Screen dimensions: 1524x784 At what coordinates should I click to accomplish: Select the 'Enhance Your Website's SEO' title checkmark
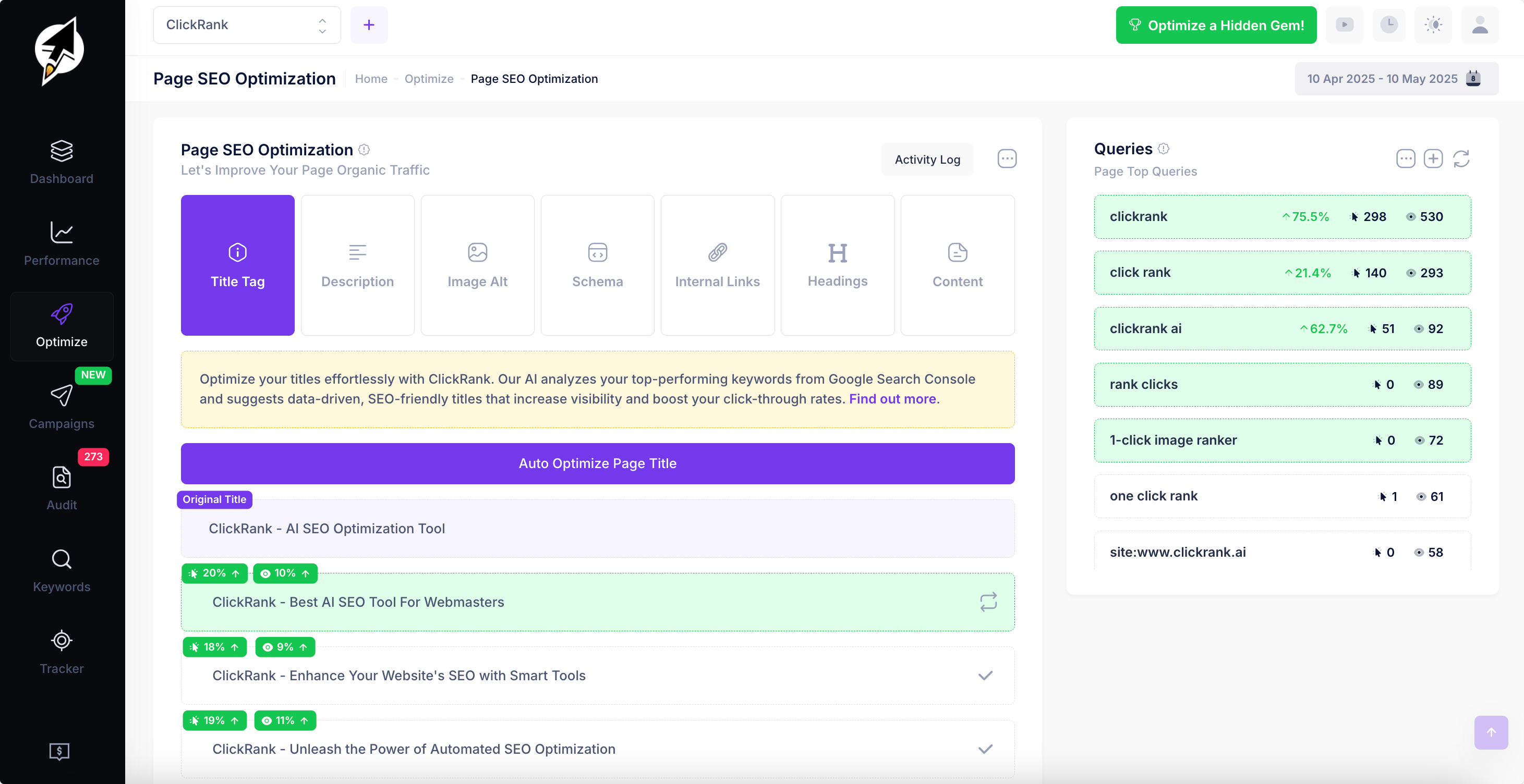coord(985,676)
